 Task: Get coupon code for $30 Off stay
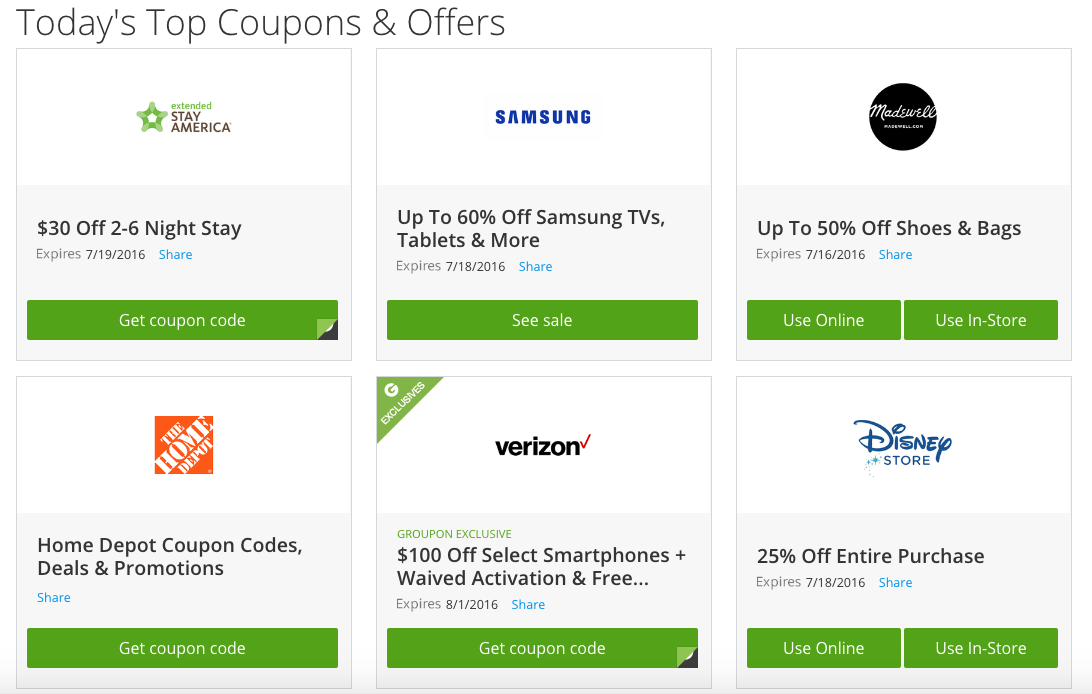(182, 320)
